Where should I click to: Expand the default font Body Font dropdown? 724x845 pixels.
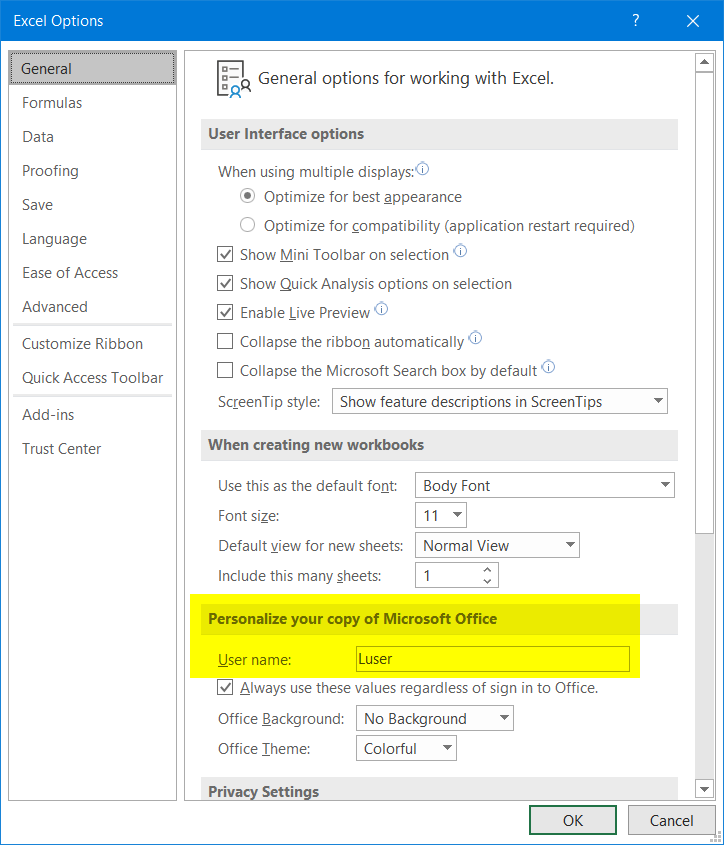coord(544,485)
